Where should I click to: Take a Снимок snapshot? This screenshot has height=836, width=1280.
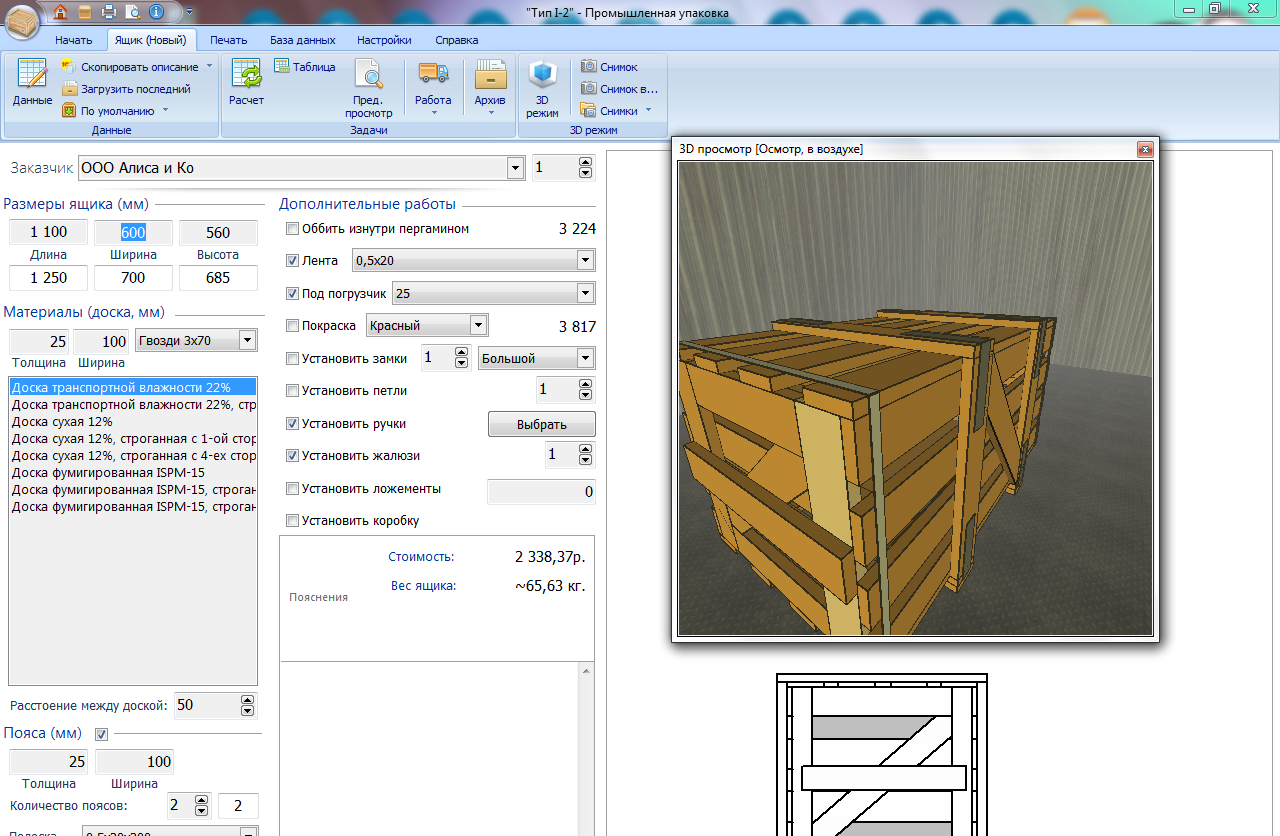(x=609, y=66)
